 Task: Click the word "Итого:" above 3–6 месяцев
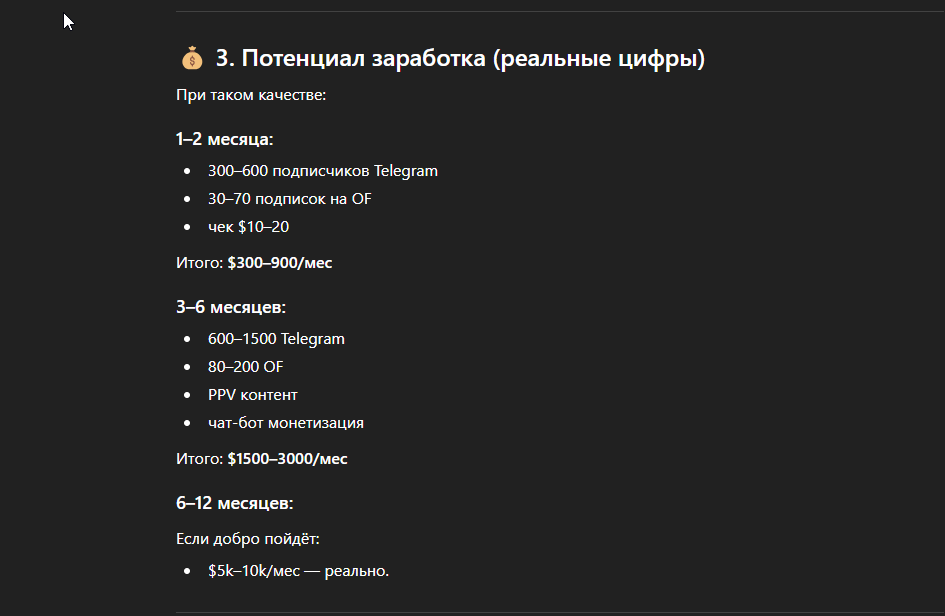pyautogui.click(x=199, y=263)
